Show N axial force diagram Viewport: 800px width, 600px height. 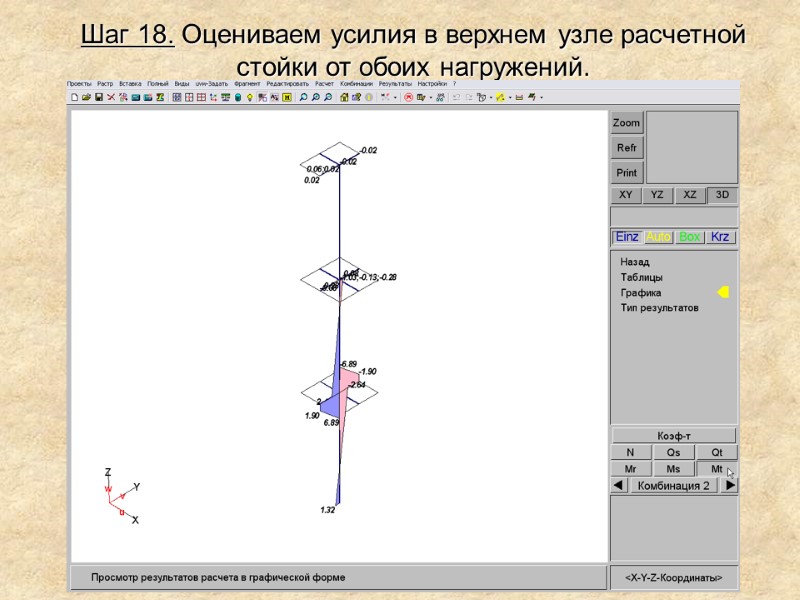[x=631, y=452]
